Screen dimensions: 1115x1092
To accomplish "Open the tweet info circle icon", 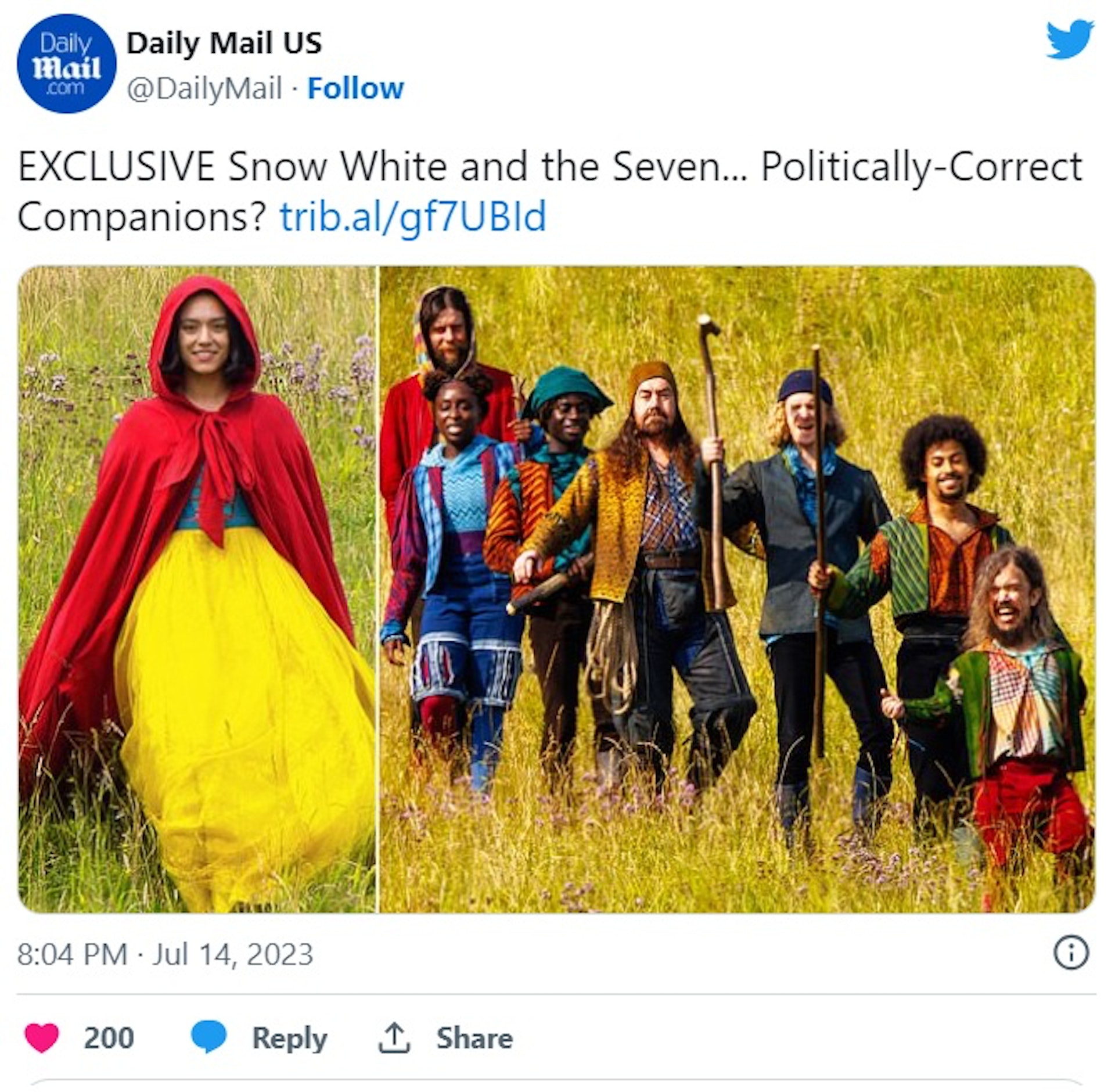I will tap(1071, 954).
